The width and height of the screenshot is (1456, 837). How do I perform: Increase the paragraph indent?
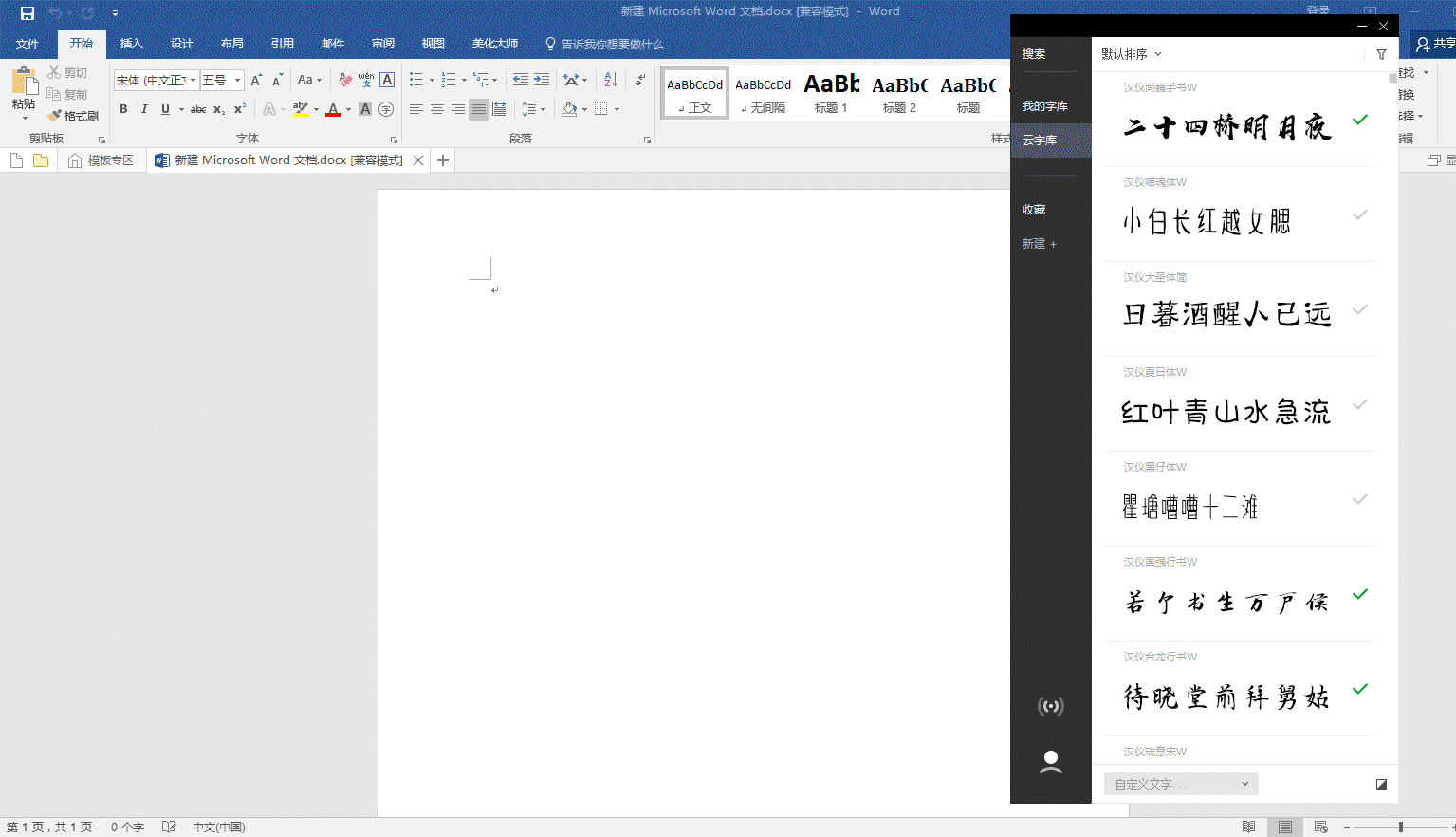(542, 80)
